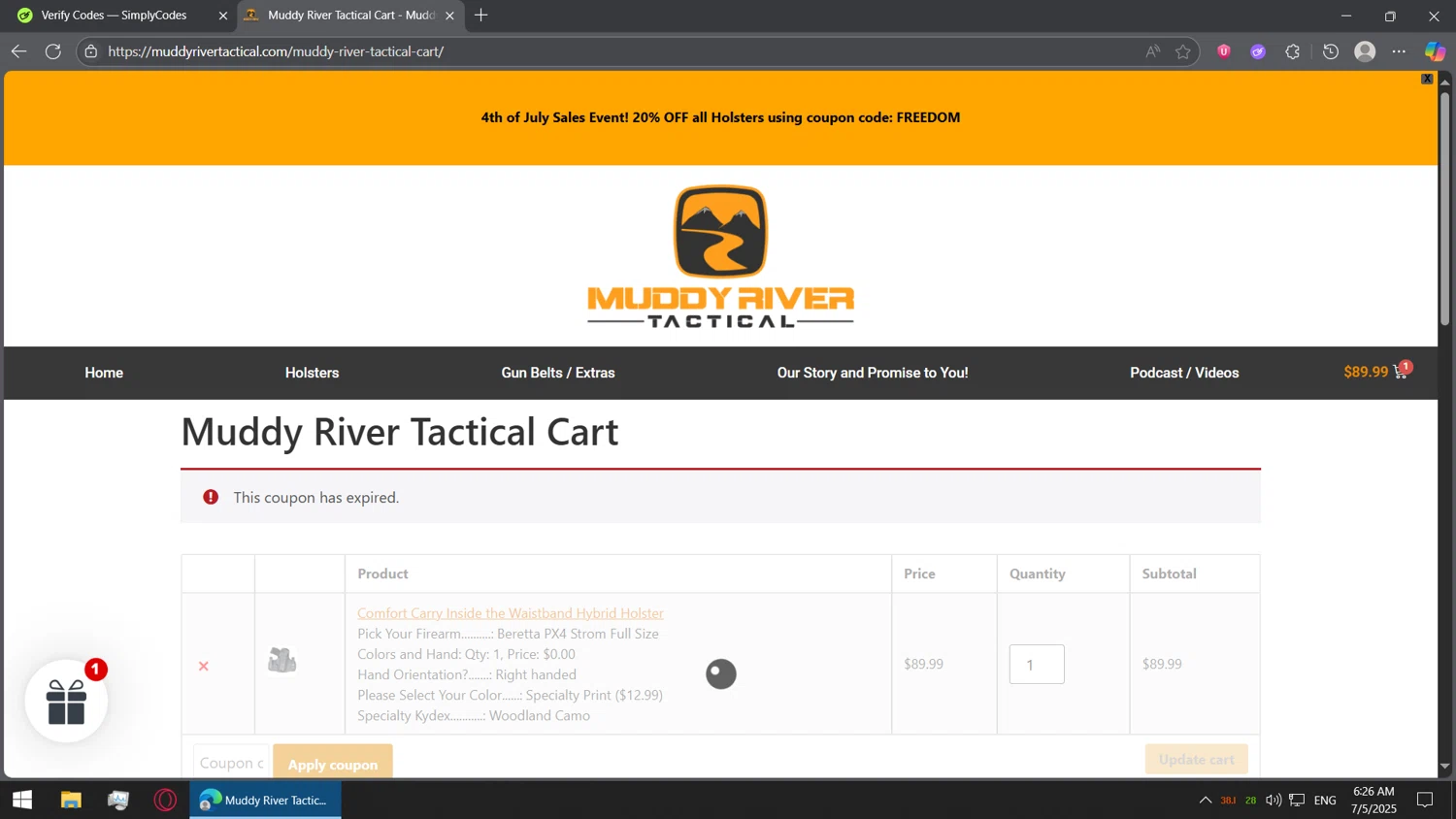Open the Holsters menu
This screenshot has width=1456, height=819.
click(x=312, y=373)
